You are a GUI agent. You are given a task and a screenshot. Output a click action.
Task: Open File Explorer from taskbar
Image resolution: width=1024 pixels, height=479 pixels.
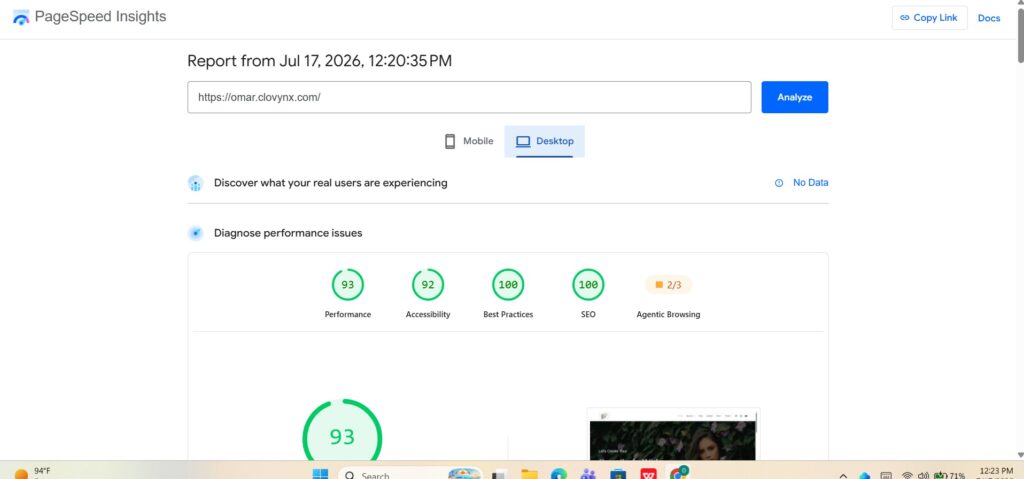pyautogui.click(x=529, y=474)
